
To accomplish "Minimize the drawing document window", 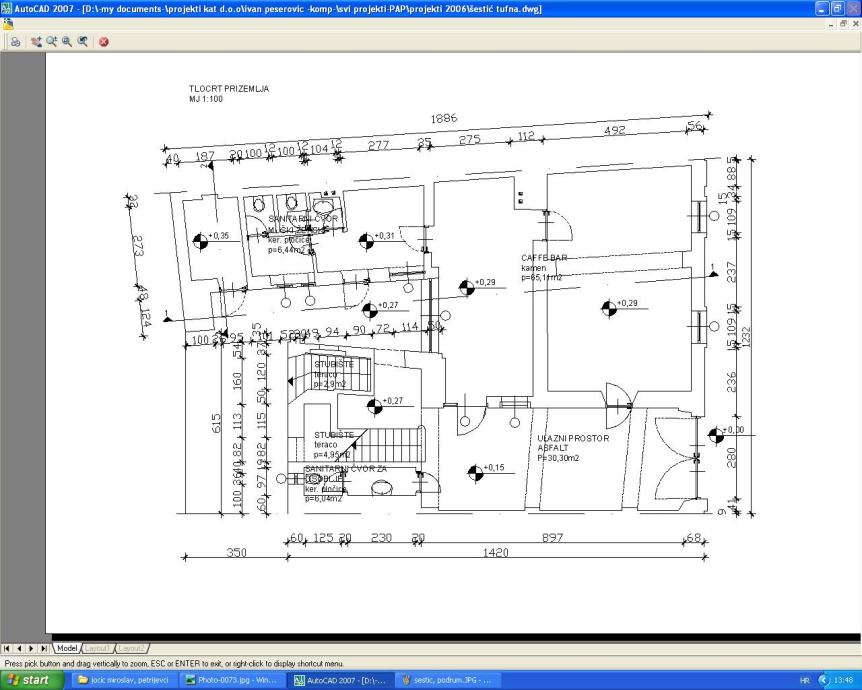I will [x=831, y=24].
